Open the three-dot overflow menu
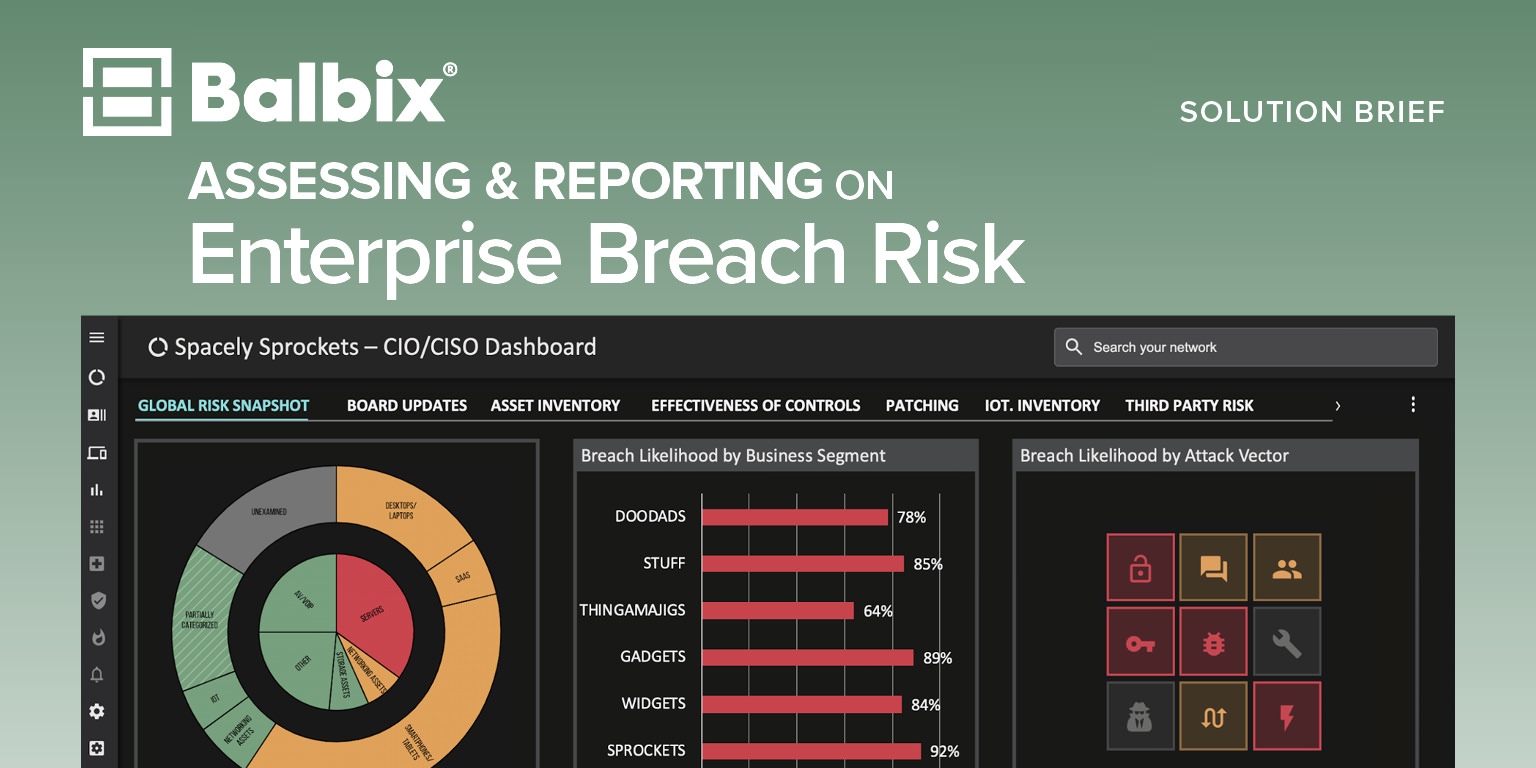Image resolution: width=1536 pixels, height=768 pixels. coord(1413,405)
